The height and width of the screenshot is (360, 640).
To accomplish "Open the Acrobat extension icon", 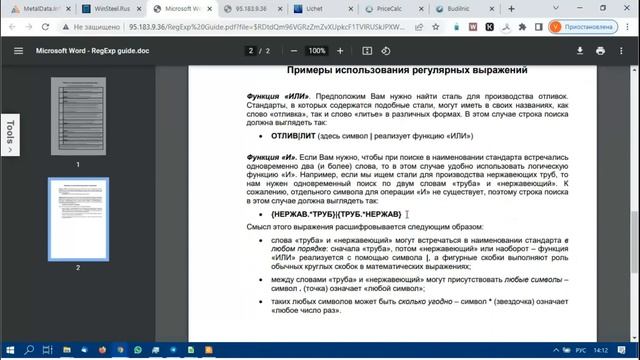I will click(506, 27).
